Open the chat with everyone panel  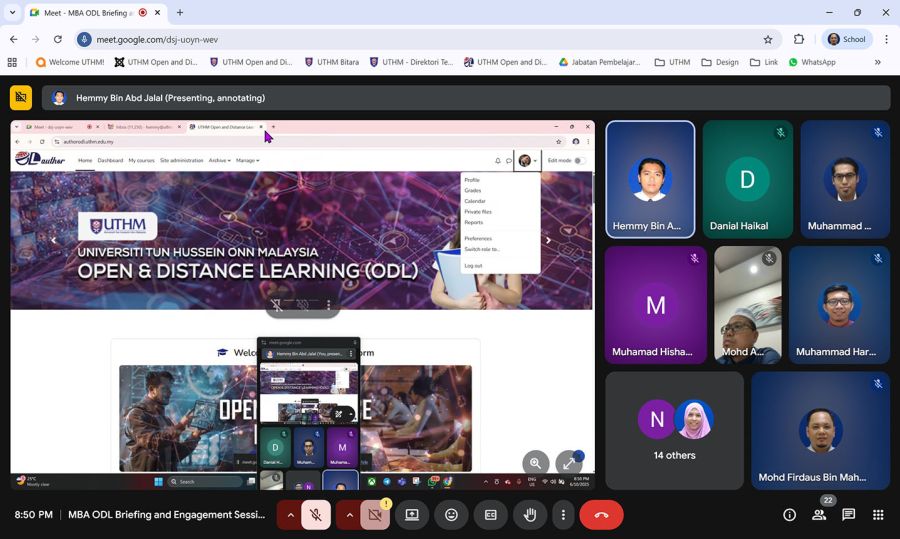(x=848, y=515)
